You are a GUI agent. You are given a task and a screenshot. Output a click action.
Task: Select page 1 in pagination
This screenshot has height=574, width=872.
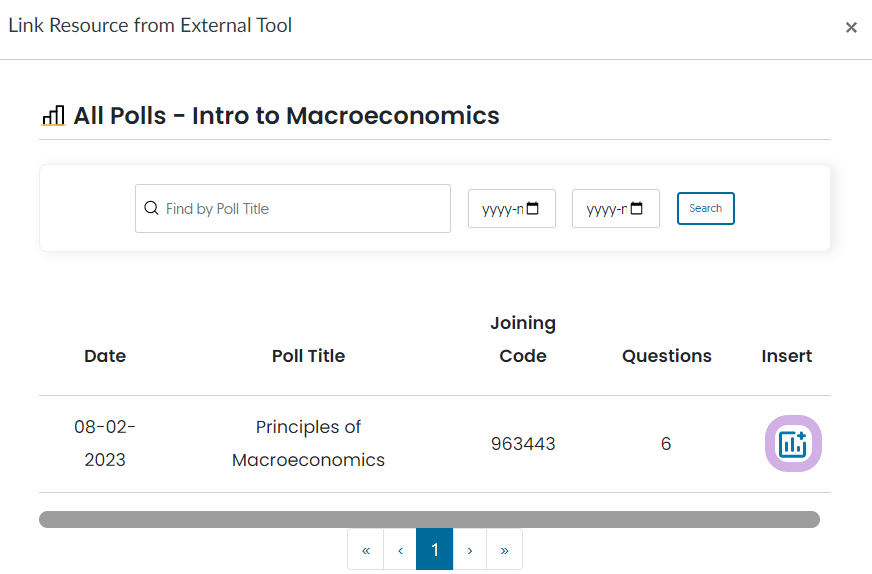[x=434, y=550]
